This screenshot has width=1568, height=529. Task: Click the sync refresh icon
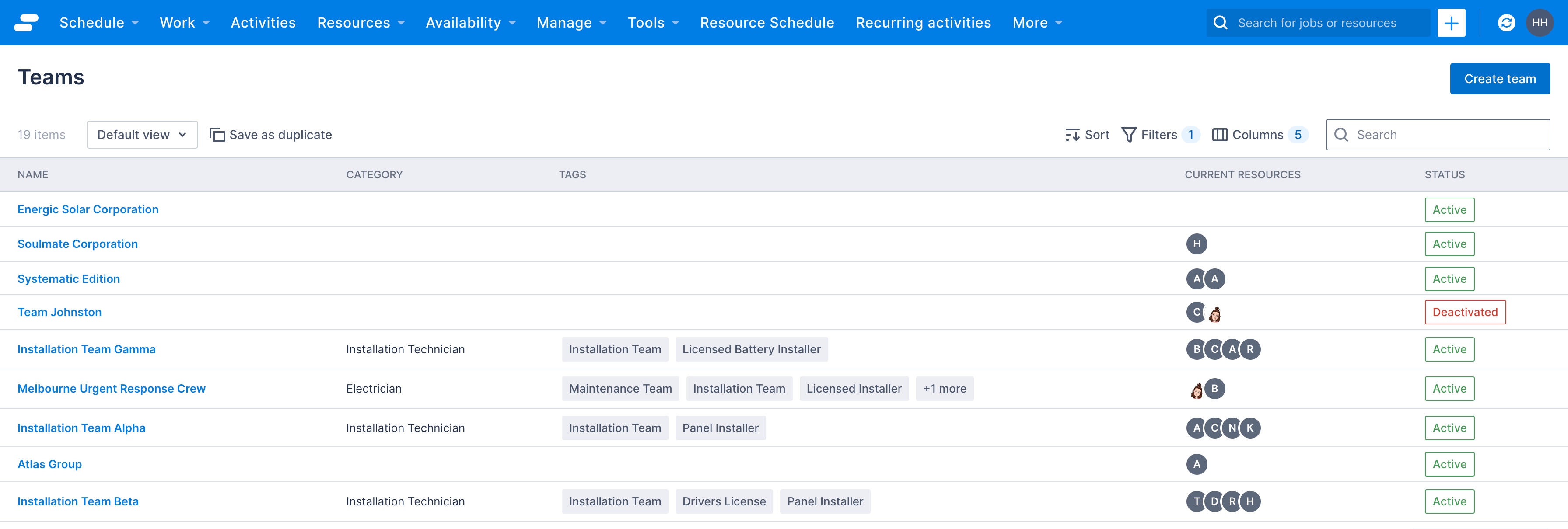[1506, 22]
